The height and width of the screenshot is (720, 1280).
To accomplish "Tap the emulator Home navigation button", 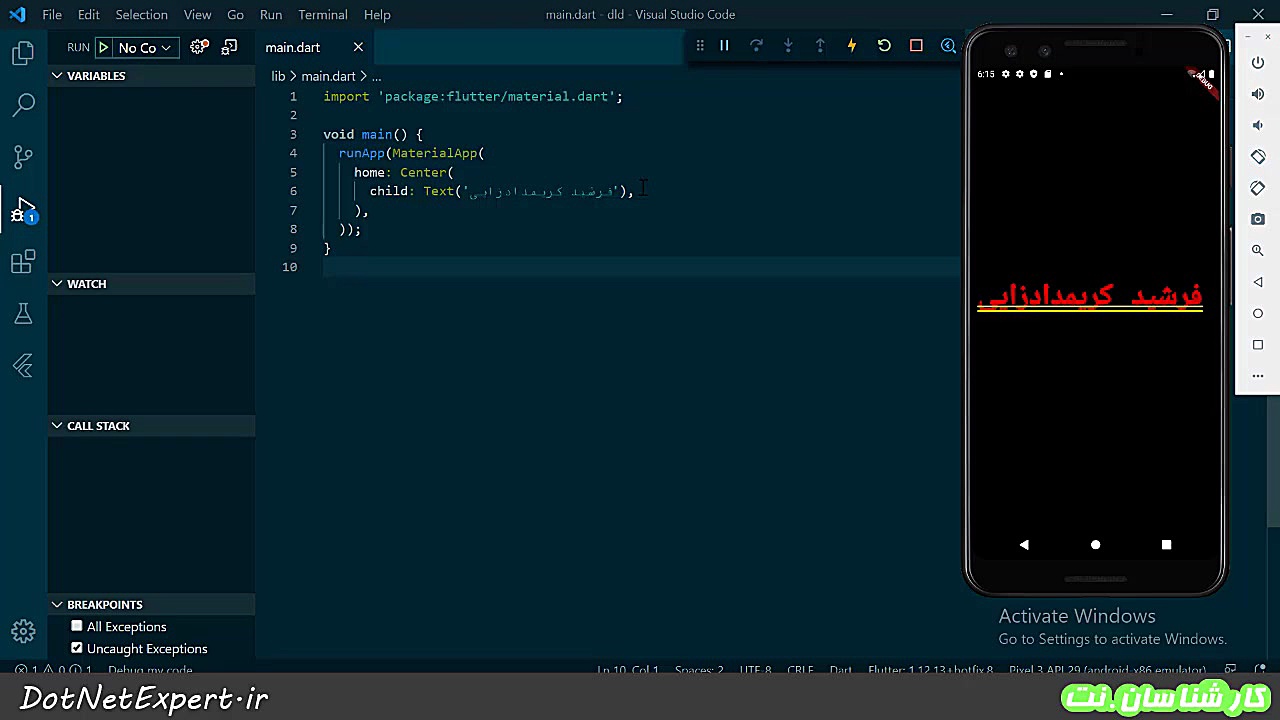I will point(1095,545).
